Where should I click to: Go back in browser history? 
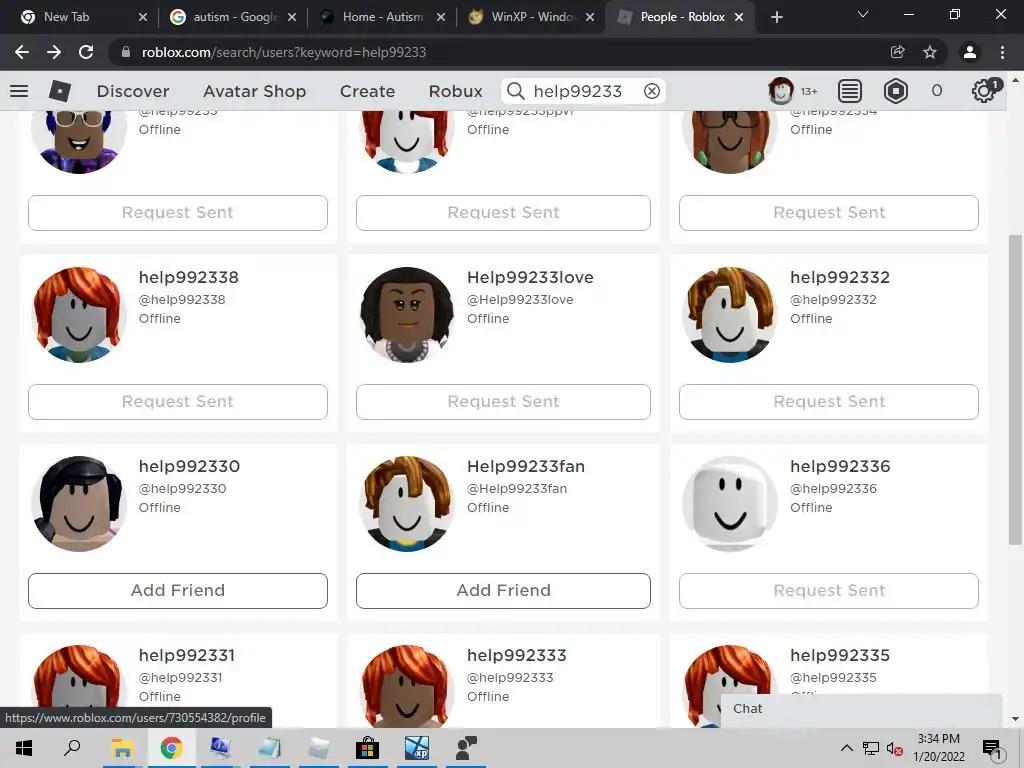[x=22, y=52]
